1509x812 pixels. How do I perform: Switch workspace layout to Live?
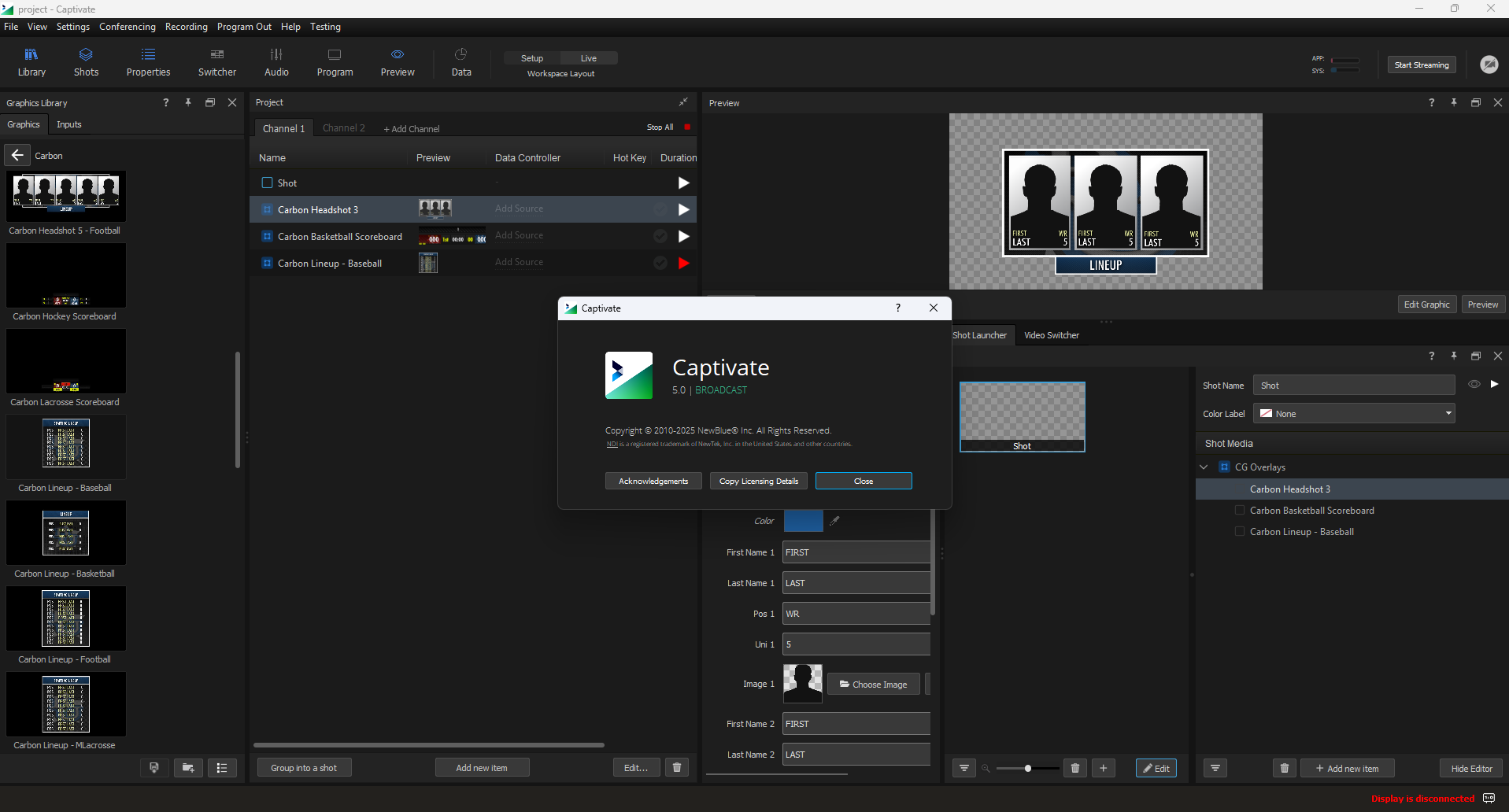(589, 58)
